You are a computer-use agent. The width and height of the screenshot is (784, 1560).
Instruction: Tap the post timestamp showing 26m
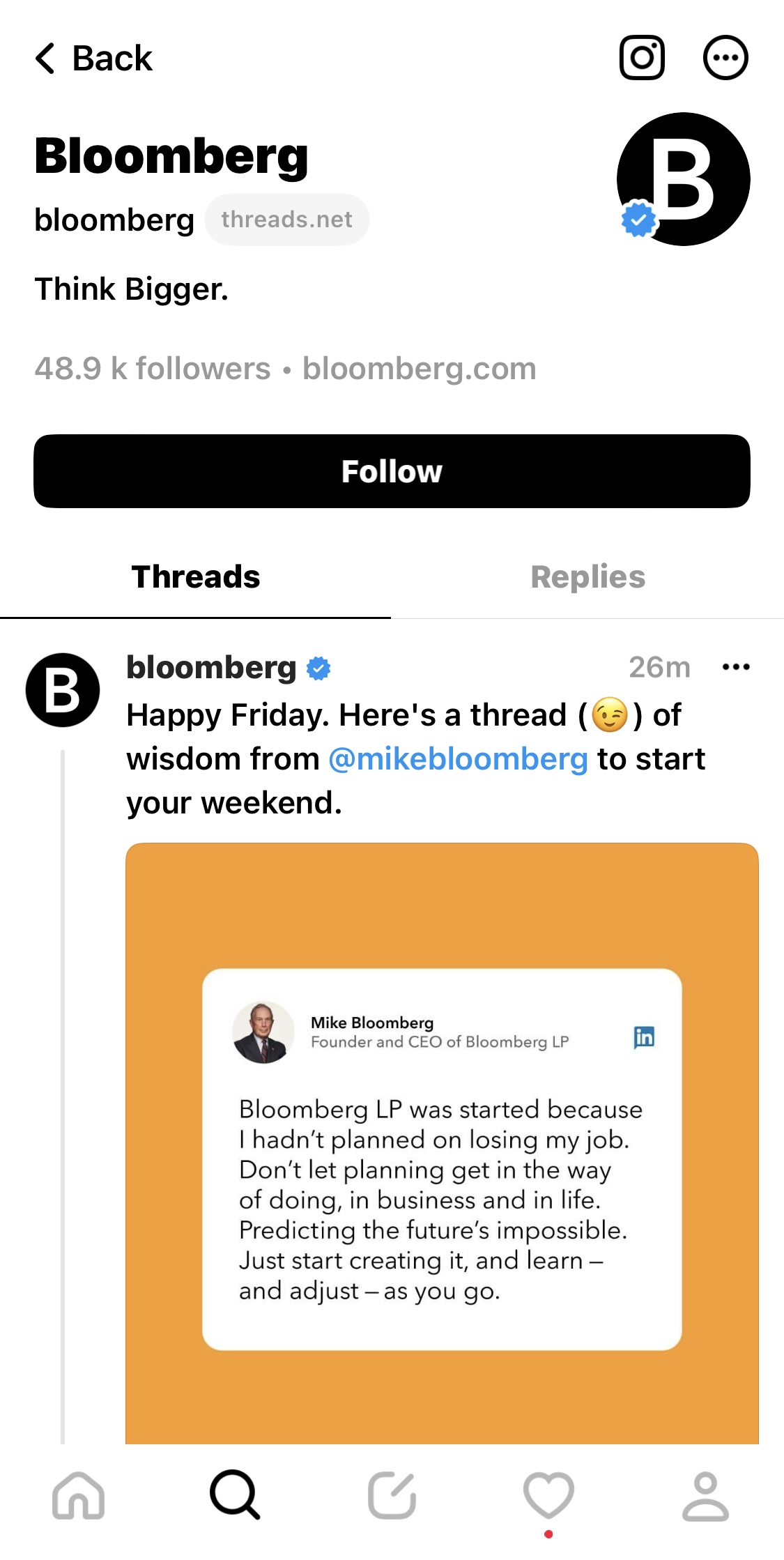click(x=660, y=667)
